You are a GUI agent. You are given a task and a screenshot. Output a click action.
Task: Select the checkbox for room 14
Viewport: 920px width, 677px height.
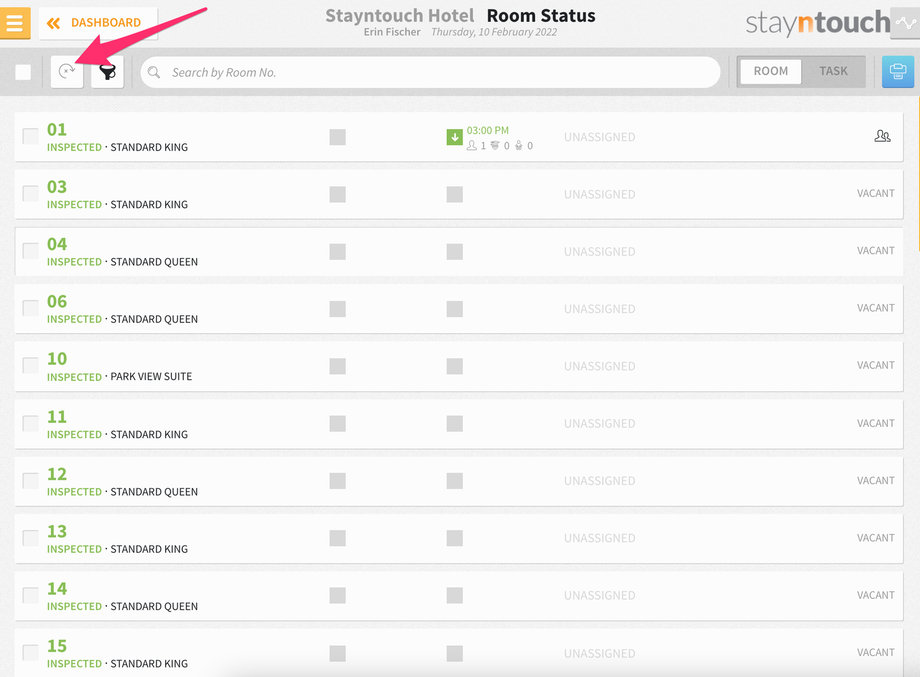click(x=31, y=595)
